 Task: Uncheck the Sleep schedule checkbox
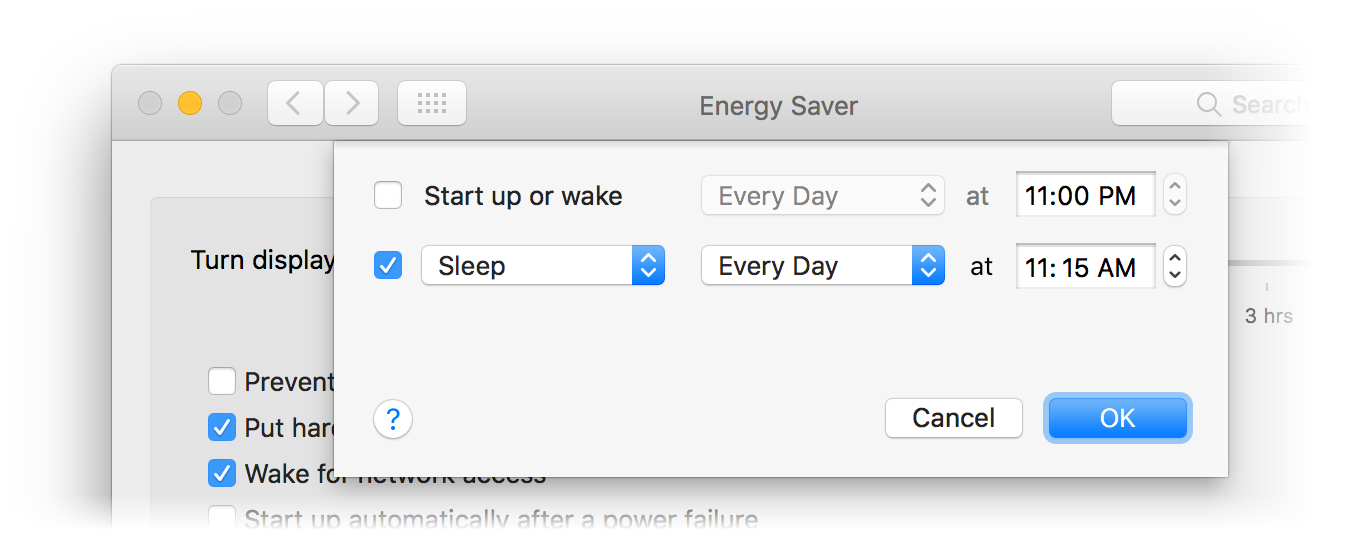(388, 266)
